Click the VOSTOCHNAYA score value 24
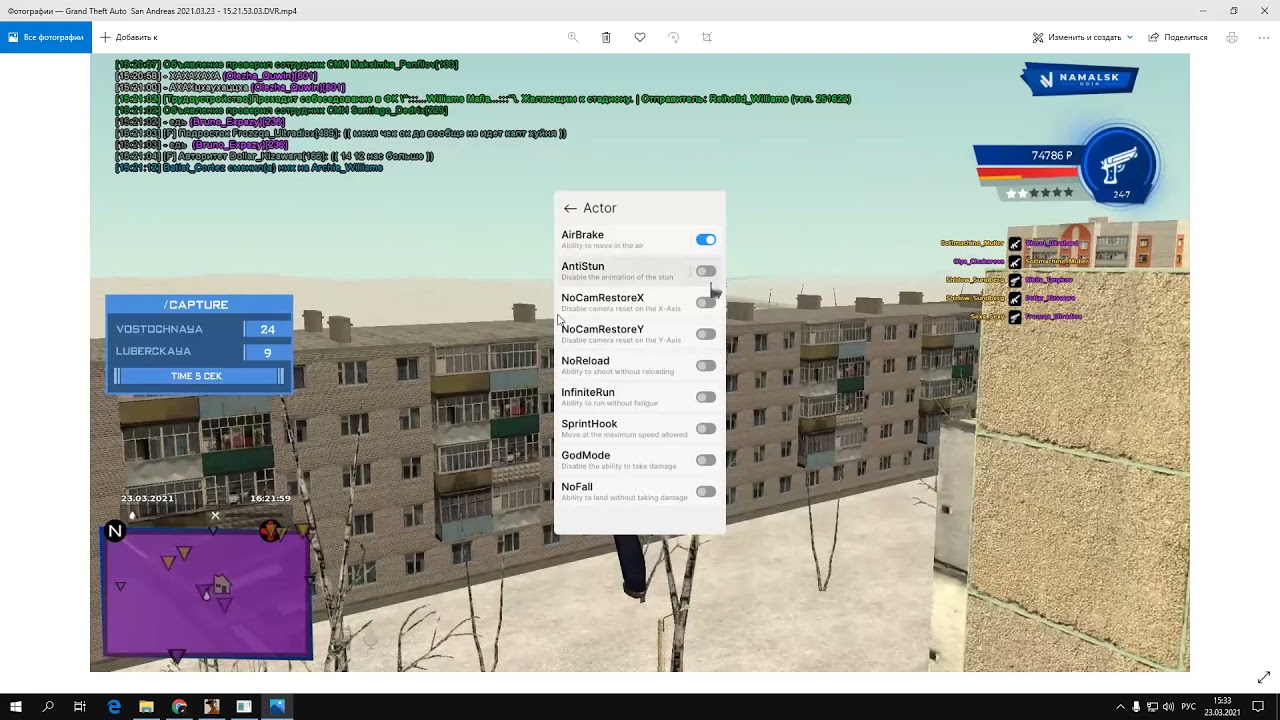1280x720 pixels. pyautogui.click(x=267, y=329)
